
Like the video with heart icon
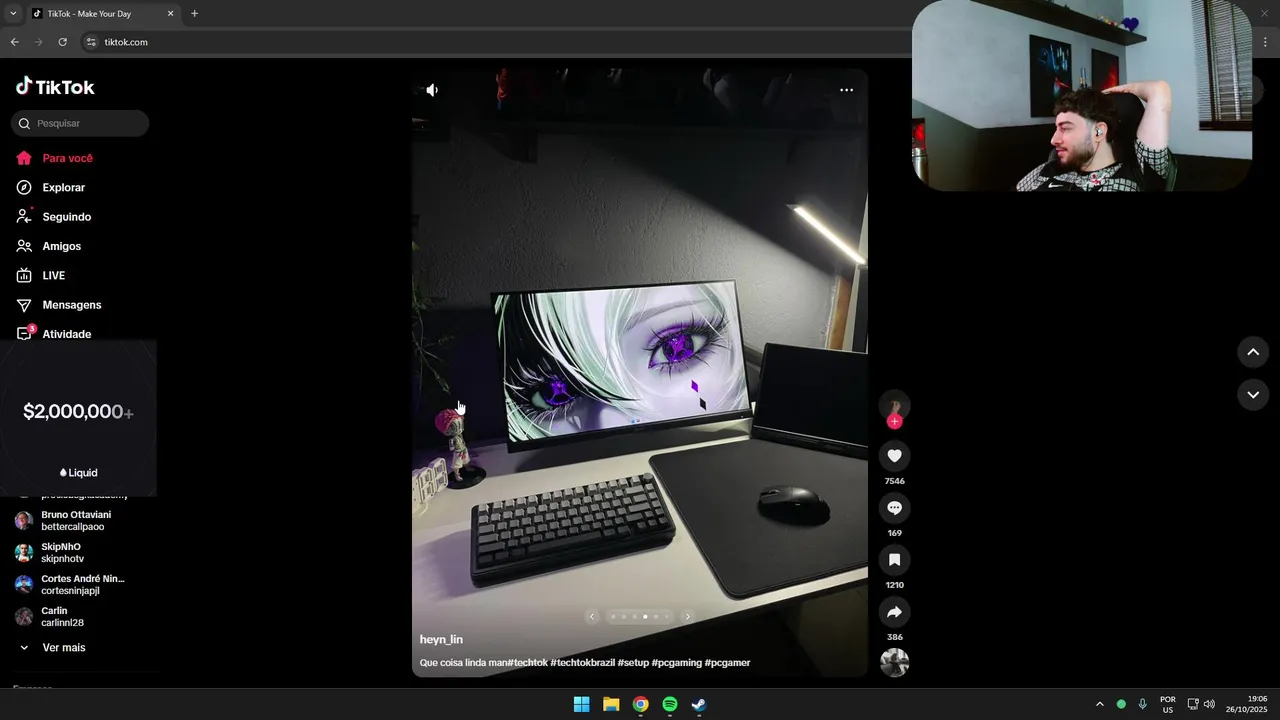(x=894, y=456)
